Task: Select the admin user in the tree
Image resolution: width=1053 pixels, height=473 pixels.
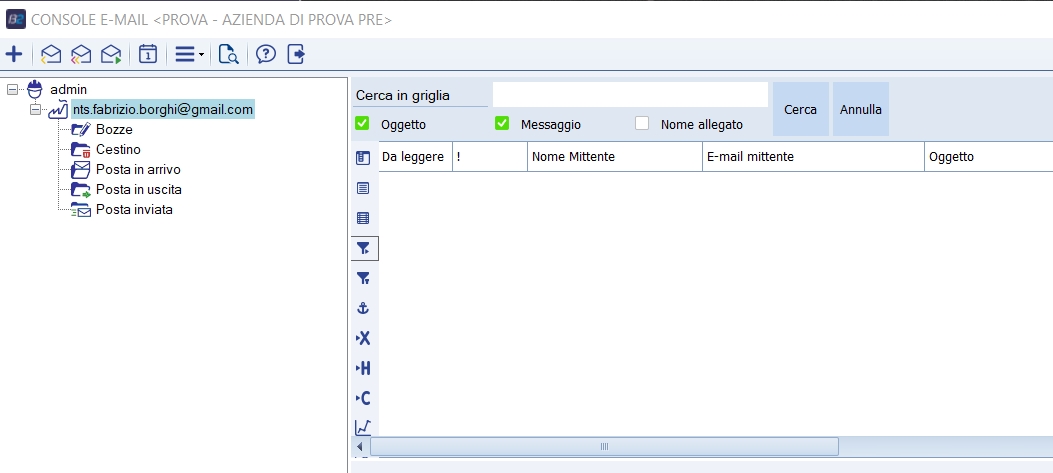Action: 68,89
